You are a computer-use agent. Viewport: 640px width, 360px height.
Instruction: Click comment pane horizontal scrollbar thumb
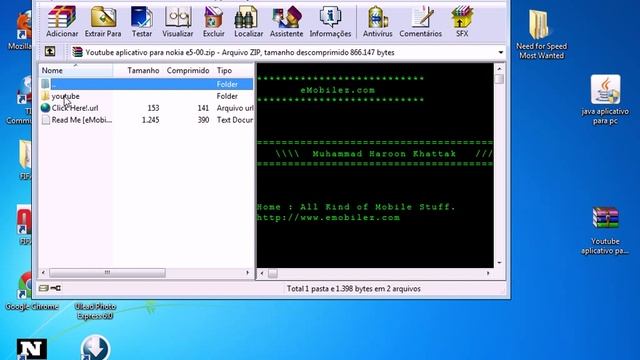pyautogui.click(x=273, y=273)
